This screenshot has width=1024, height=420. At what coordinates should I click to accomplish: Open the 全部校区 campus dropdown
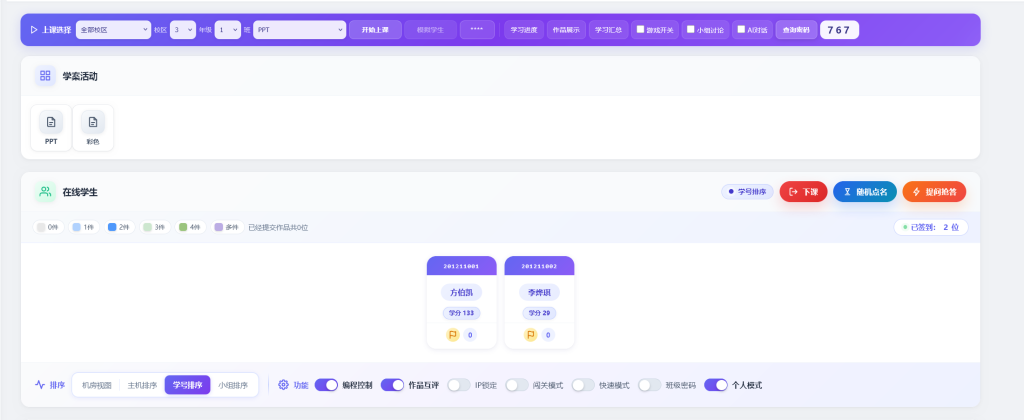[112, 30]
